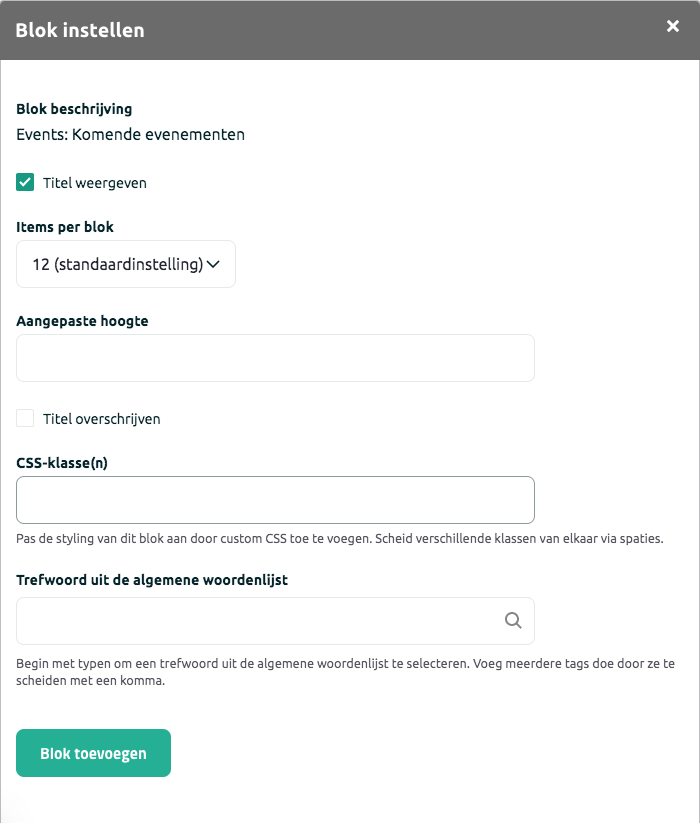This screenshot has height=823, width=700.
Task: Click into the CSS-klasse(n) text field
Action: click(275, 500)
